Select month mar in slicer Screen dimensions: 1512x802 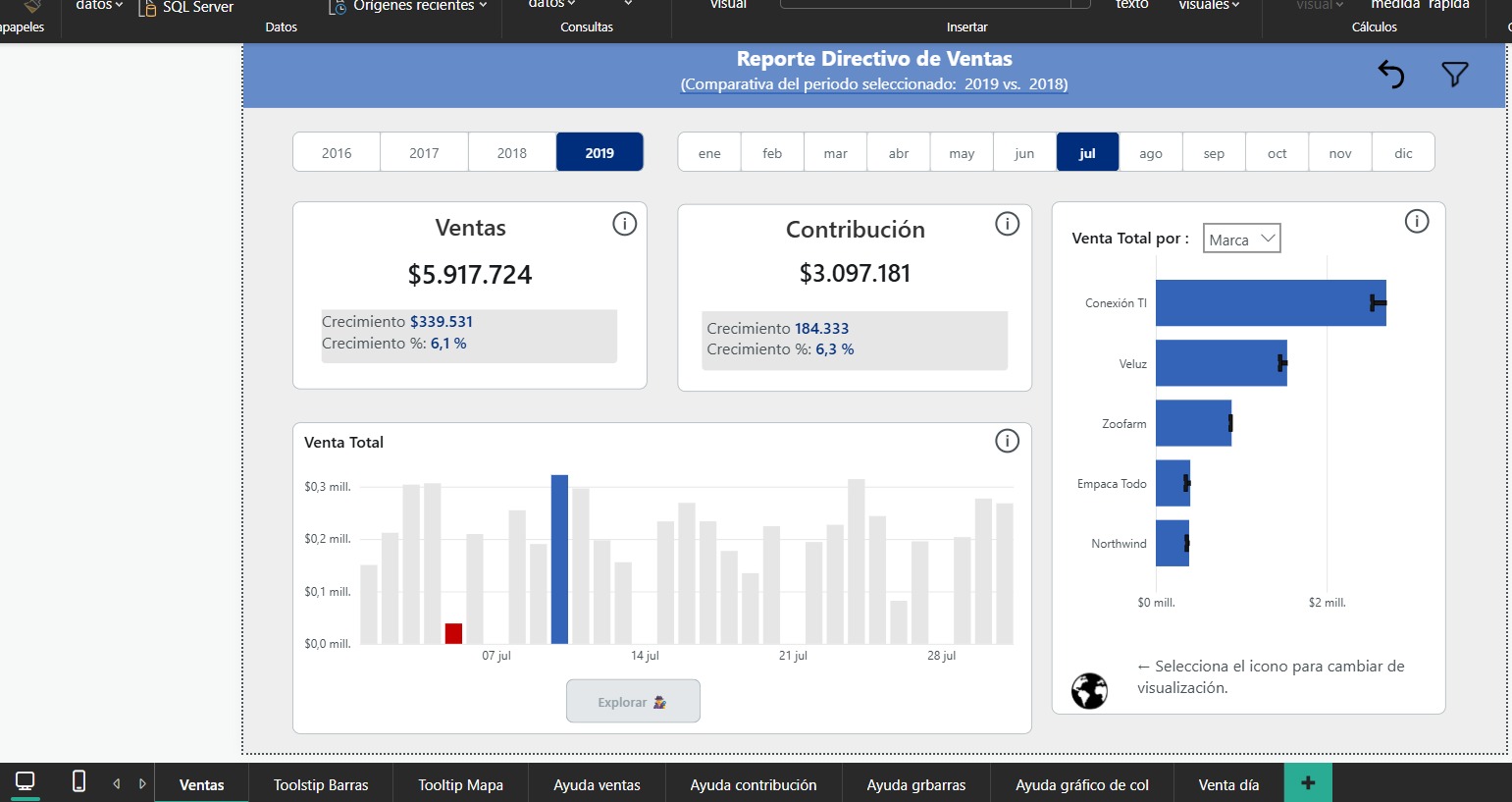click(836, 152)
